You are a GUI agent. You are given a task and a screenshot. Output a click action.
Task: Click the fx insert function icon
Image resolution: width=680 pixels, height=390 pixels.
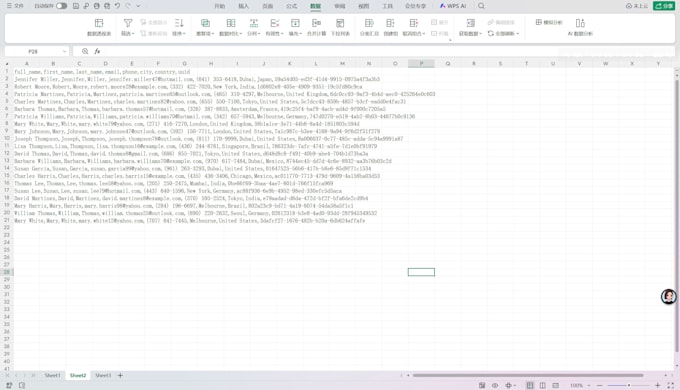coord(97,51)
